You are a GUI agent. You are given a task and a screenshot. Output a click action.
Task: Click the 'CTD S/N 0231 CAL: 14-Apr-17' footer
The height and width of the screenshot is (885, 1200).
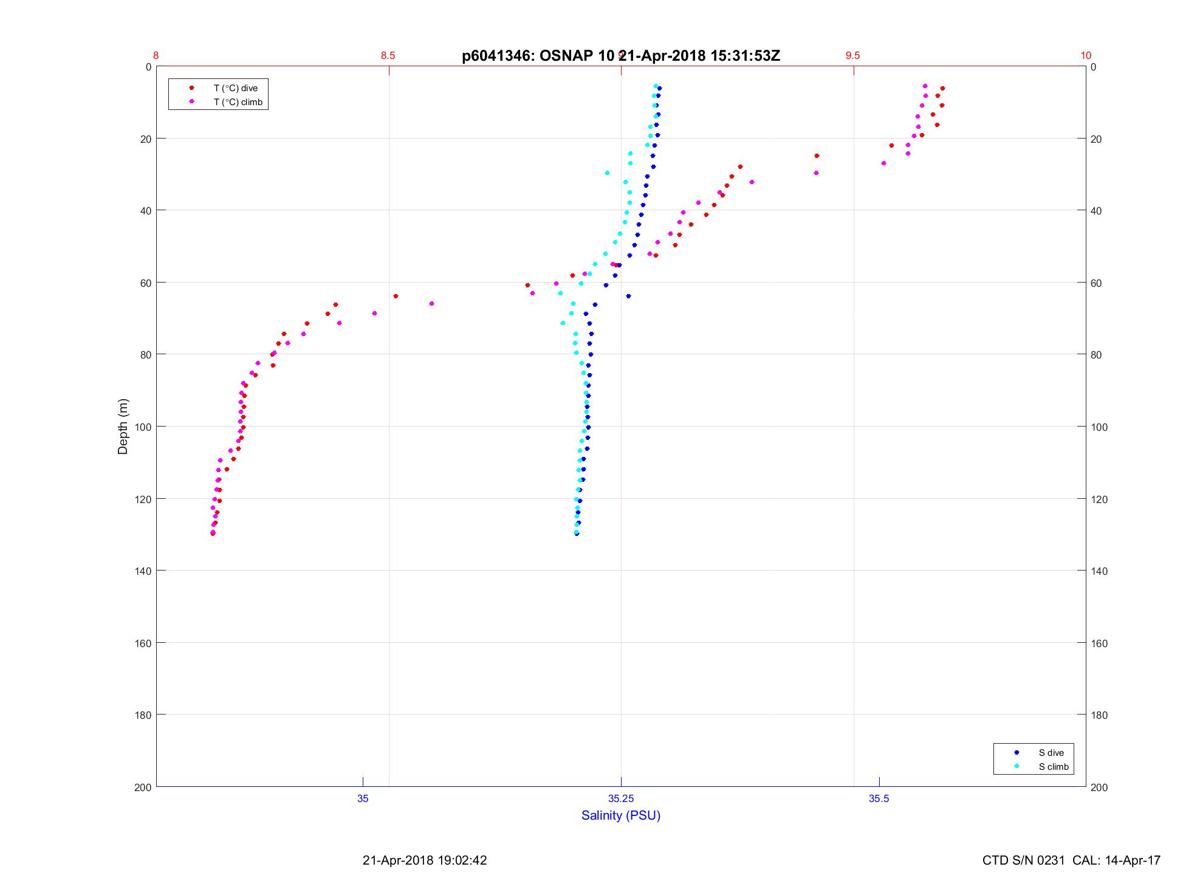click(1072, 860)
